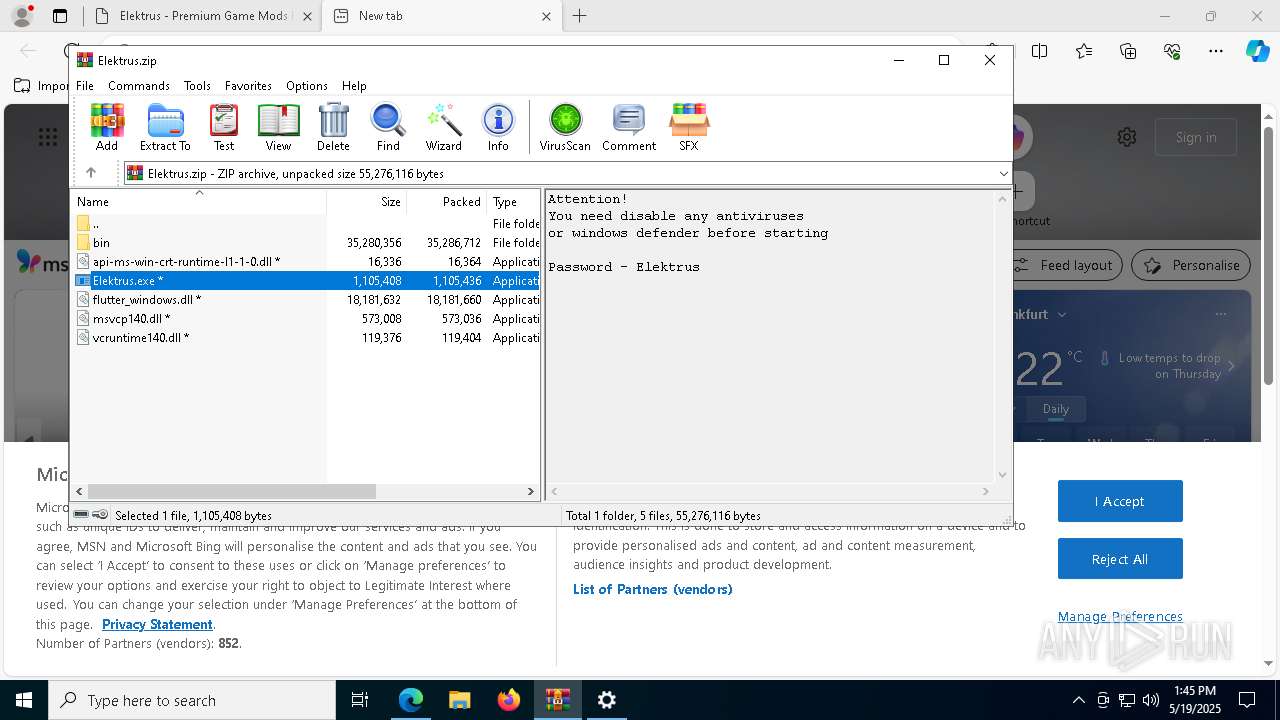Click Reject All in the consent dialog

click(1120, 559)
